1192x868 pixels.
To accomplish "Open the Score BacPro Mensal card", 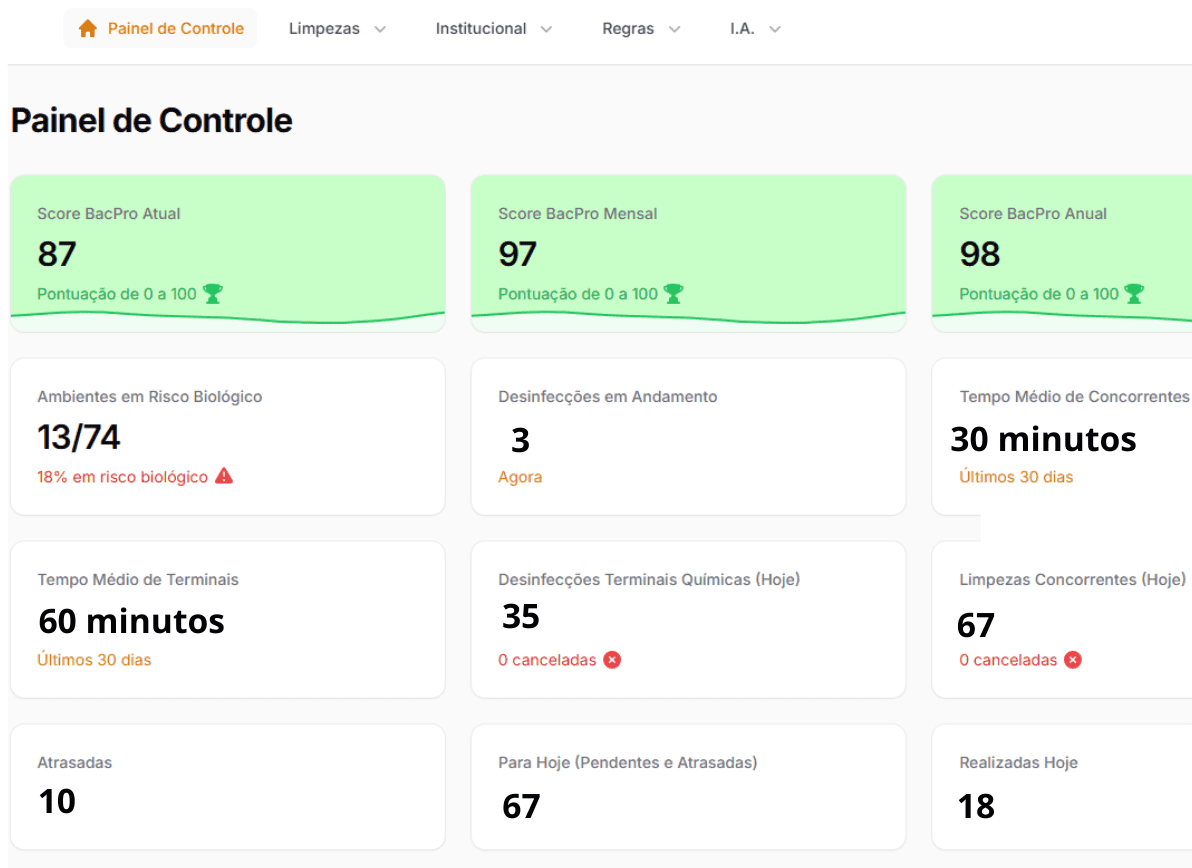I will click(688, 253).
